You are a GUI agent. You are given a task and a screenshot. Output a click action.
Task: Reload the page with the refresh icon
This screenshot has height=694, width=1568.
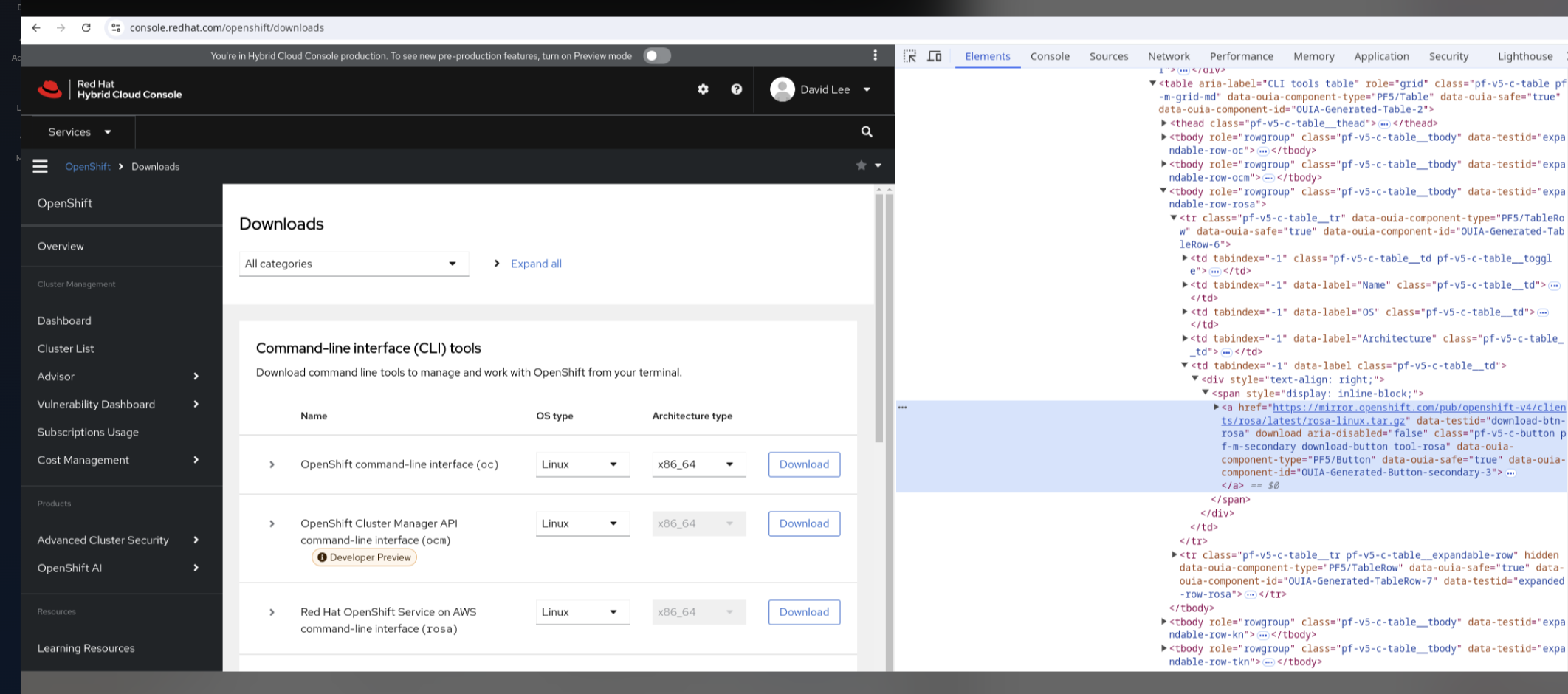pyautogui.click(x=86, y=28)
